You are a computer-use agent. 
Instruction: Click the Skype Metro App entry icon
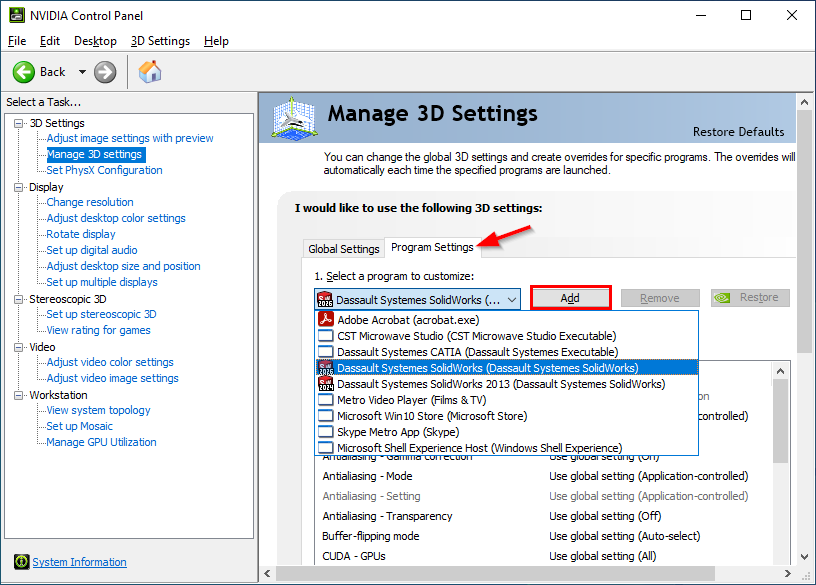[326, 431]
